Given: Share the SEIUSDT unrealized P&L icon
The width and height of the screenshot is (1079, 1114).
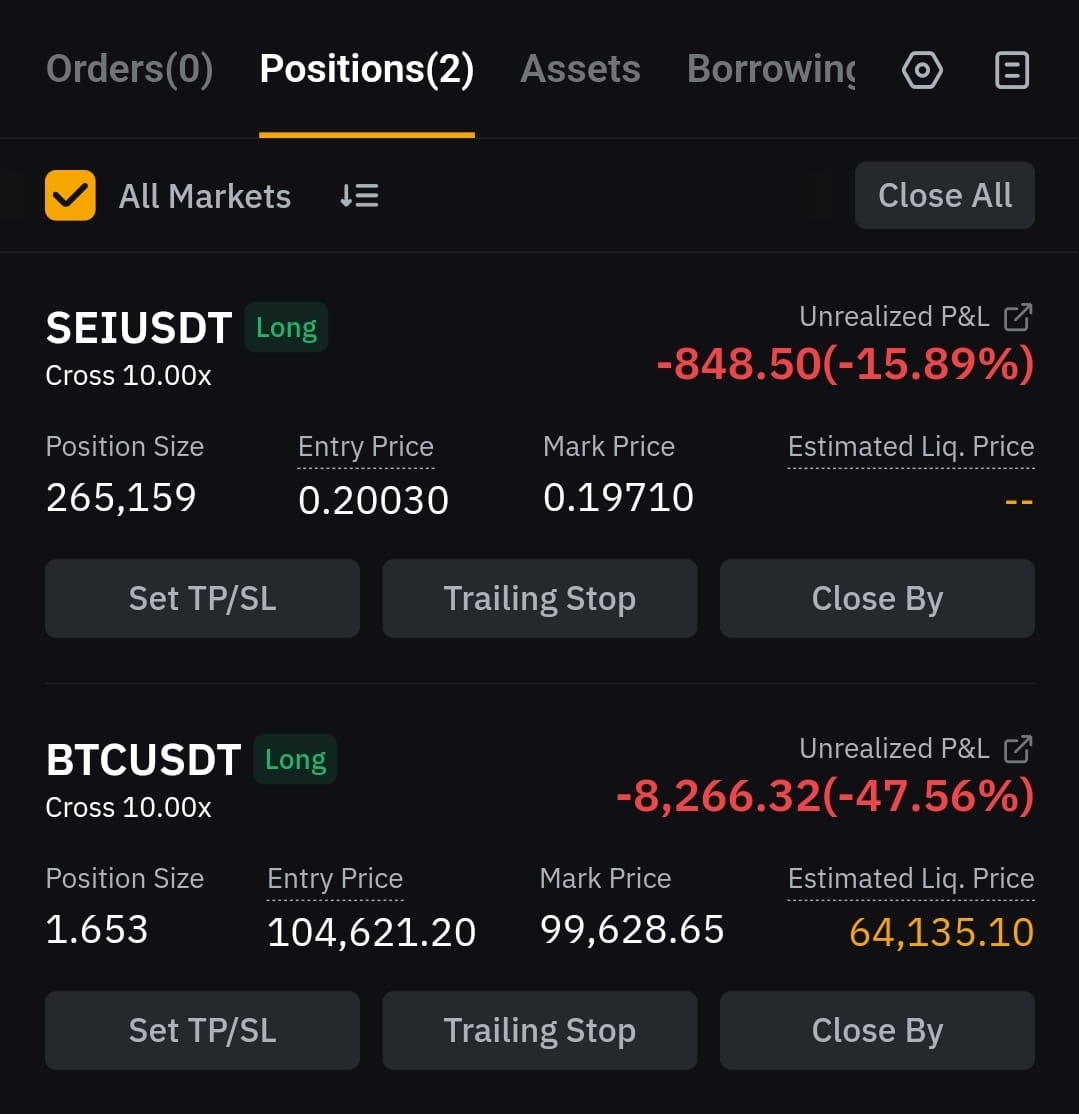Looking at the screenshot, I should [x=1018, y=317].
